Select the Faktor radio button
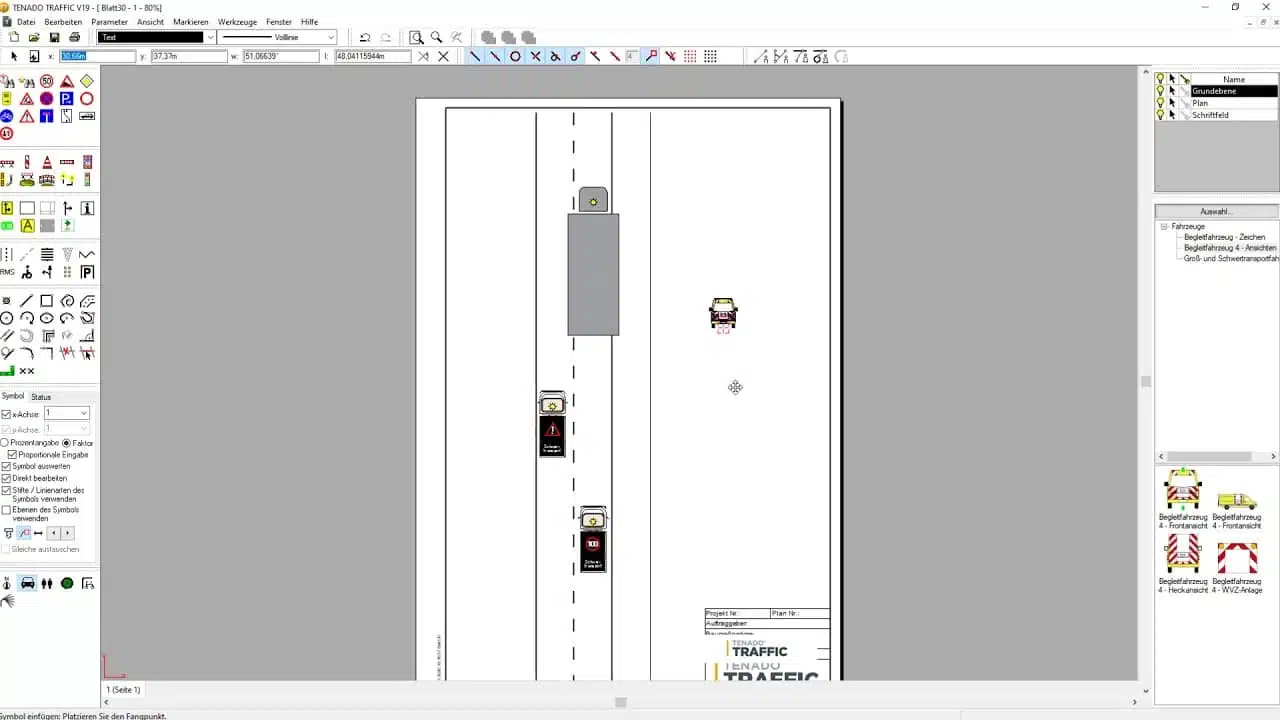The height and width of the screenshot is (720, 1280). tap(67, 442)
